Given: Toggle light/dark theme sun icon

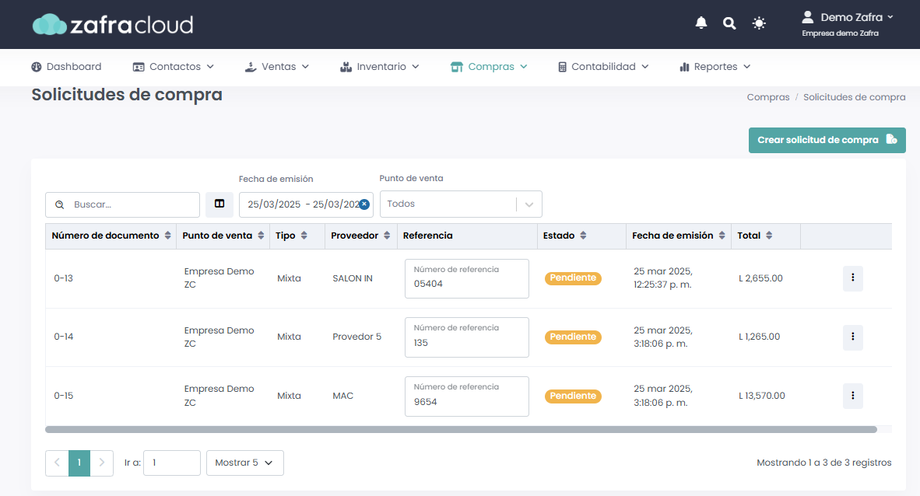Looking at the screenshot, I should tap(759, 23).
